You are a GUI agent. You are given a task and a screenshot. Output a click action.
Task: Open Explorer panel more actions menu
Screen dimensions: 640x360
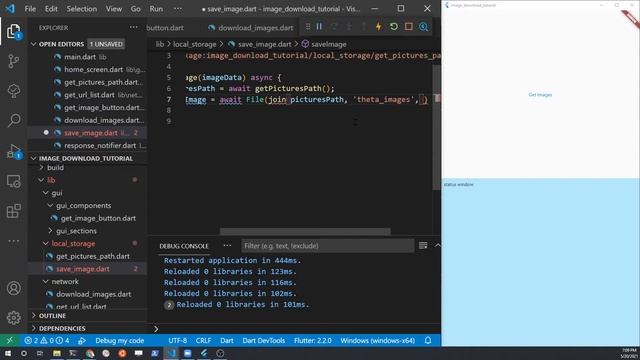coord(133,27)
